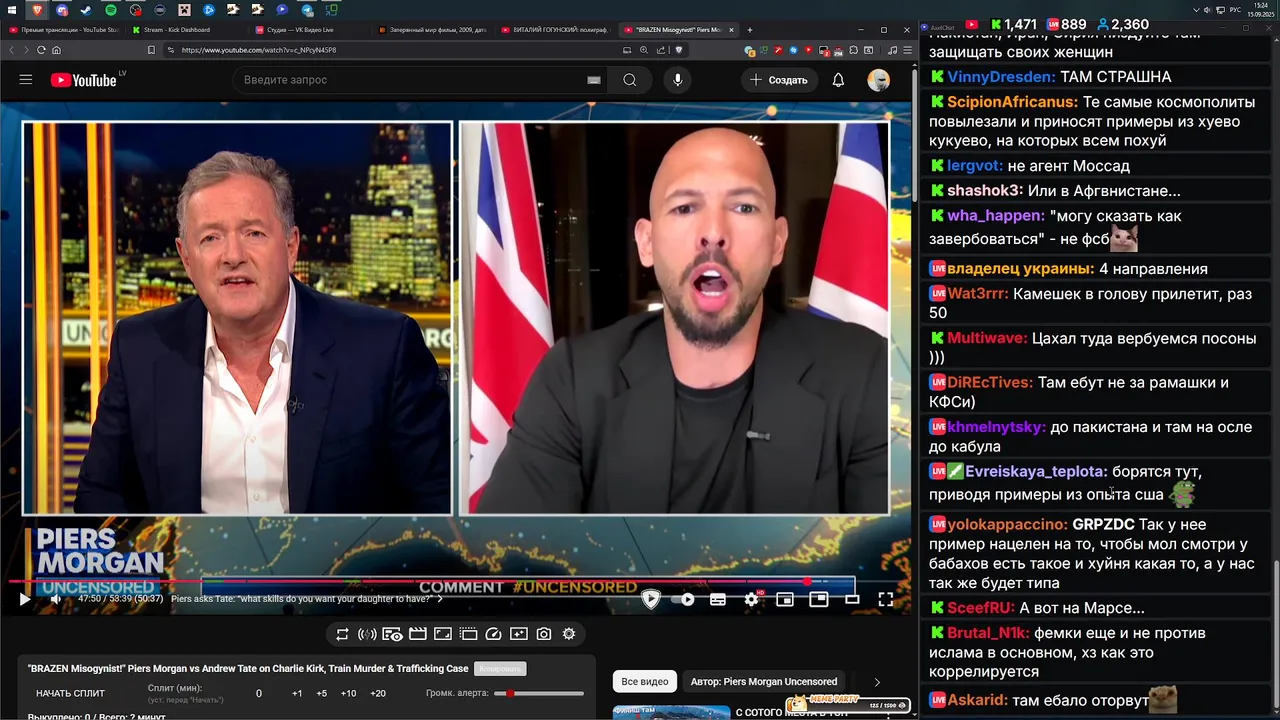The height and width of the screenshot is (720, 1280).
Task: Enter fullscreen video mode
Action: pos(885,599)
